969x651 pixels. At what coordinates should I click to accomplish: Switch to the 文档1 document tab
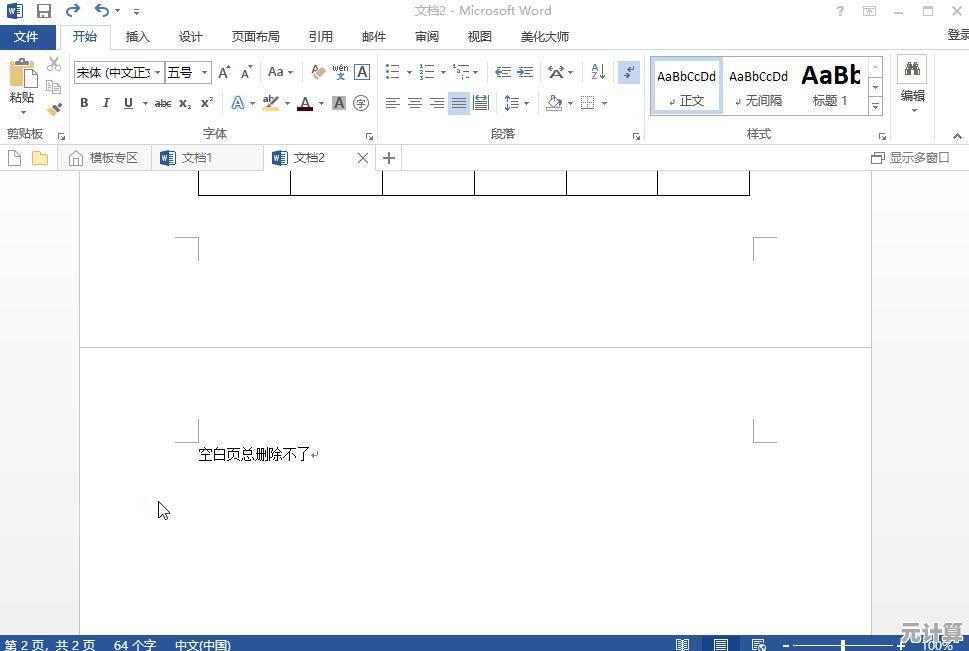(198, 157)
